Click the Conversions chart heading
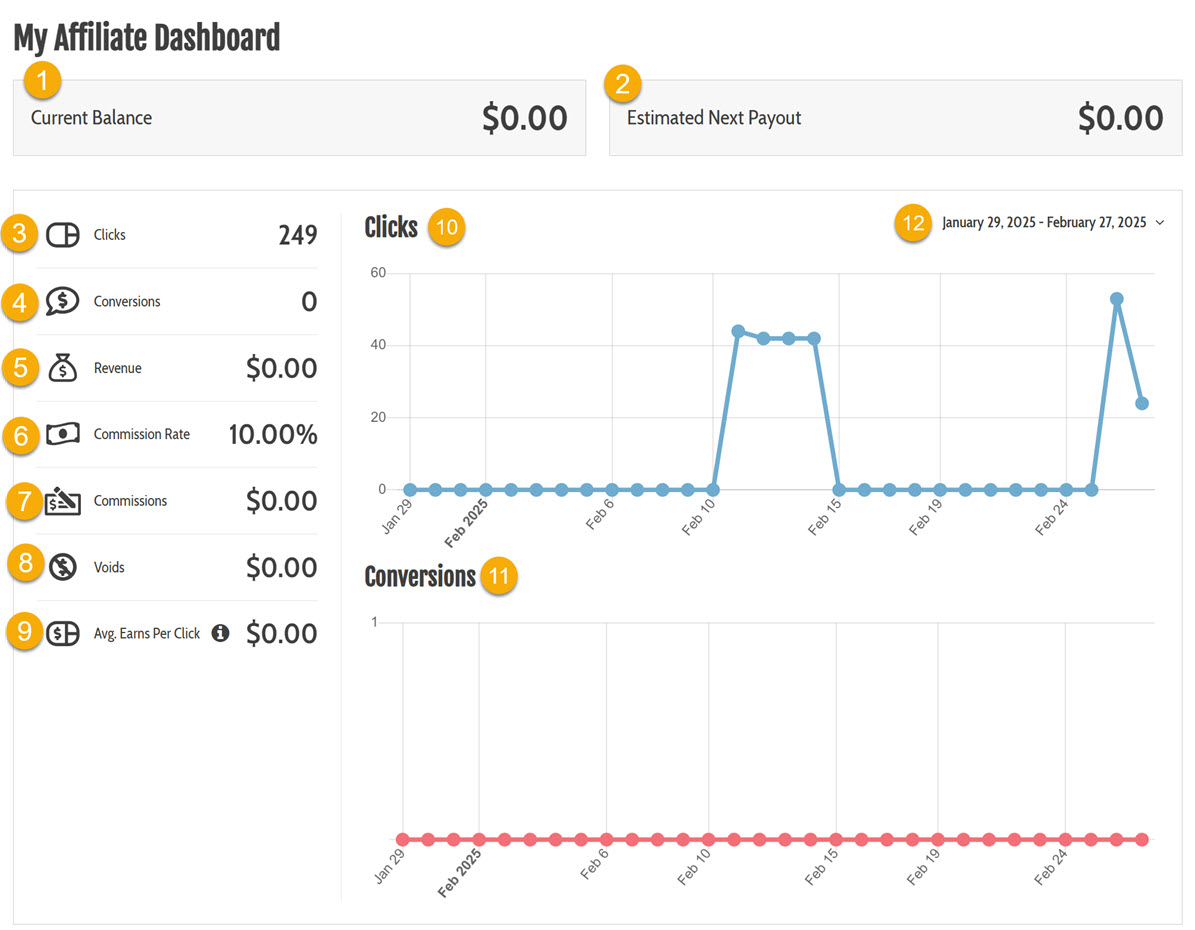The width and height of the screenshot is (1195, 930). click(420, 577)
